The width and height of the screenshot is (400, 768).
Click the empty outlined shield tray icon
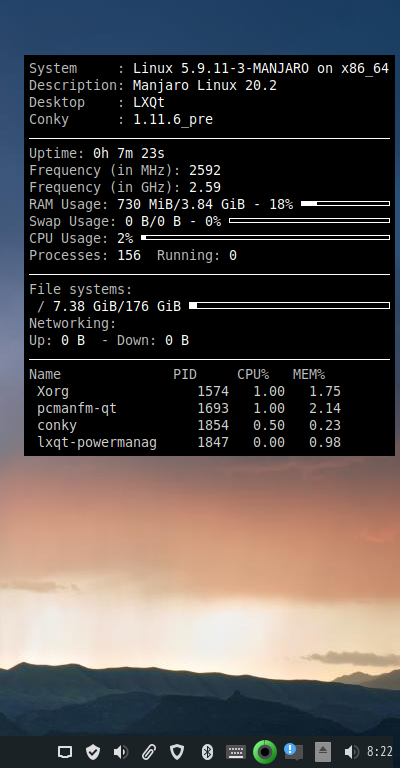(177, 752)
